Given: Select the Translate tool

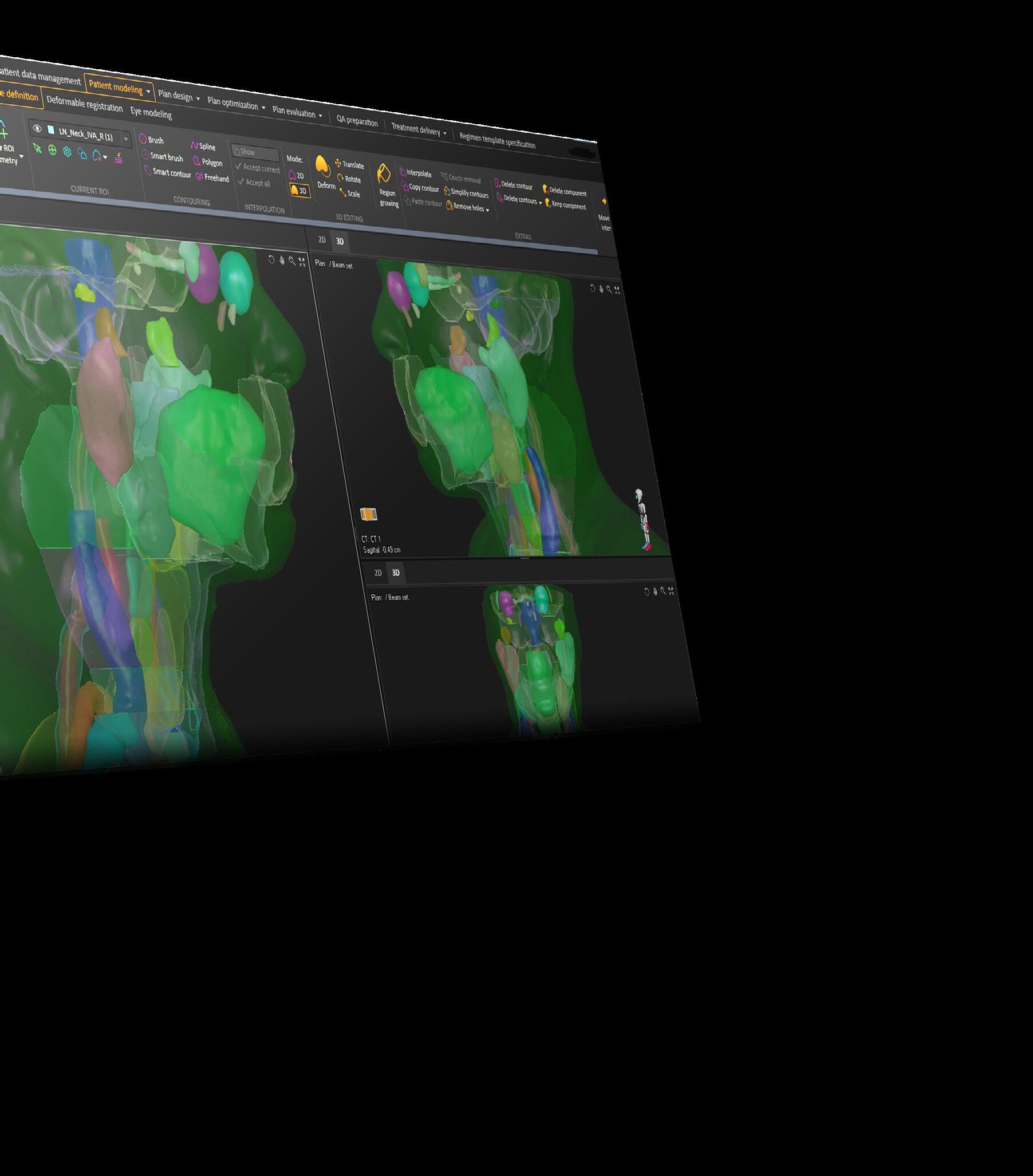Looking at the screenshot, I should pyautogui.click(x=349, y=164).
